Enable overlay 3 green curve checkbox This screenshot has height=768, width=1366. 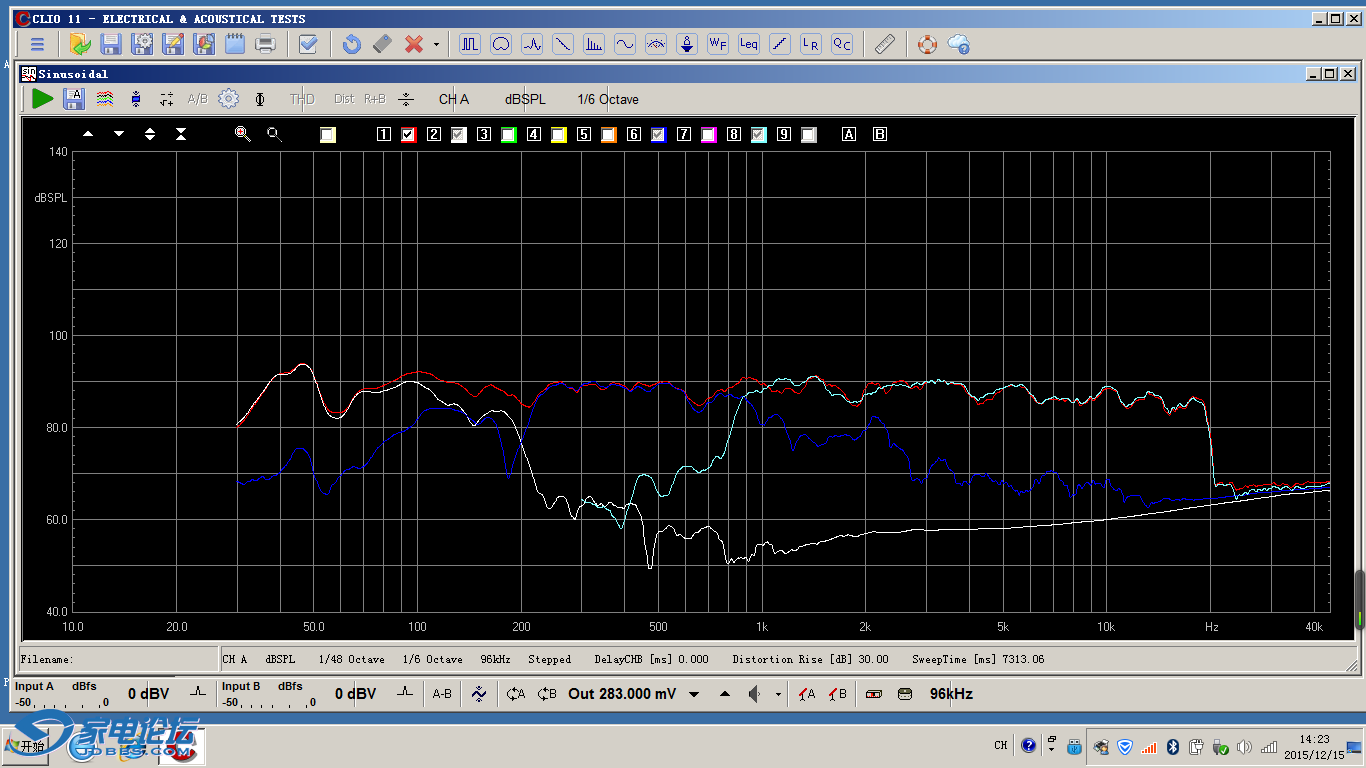(508, 135)
